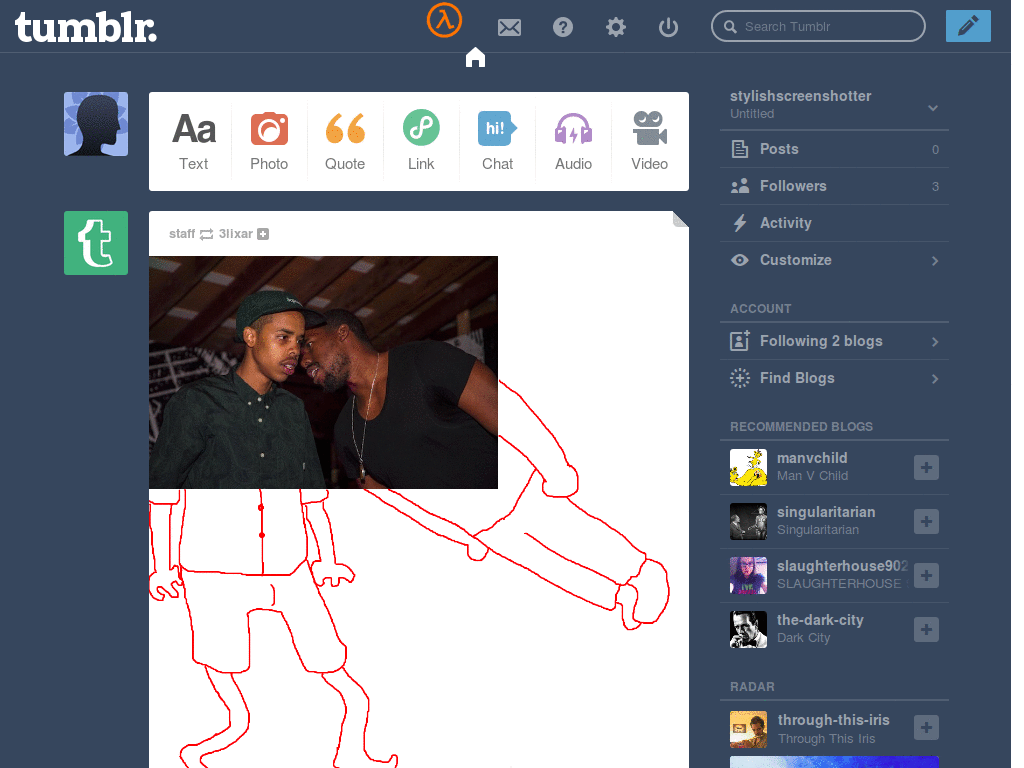1024x768 pixels.
Task: Click the the-dark-city avatar thumbnail
Action: (748, 630)
